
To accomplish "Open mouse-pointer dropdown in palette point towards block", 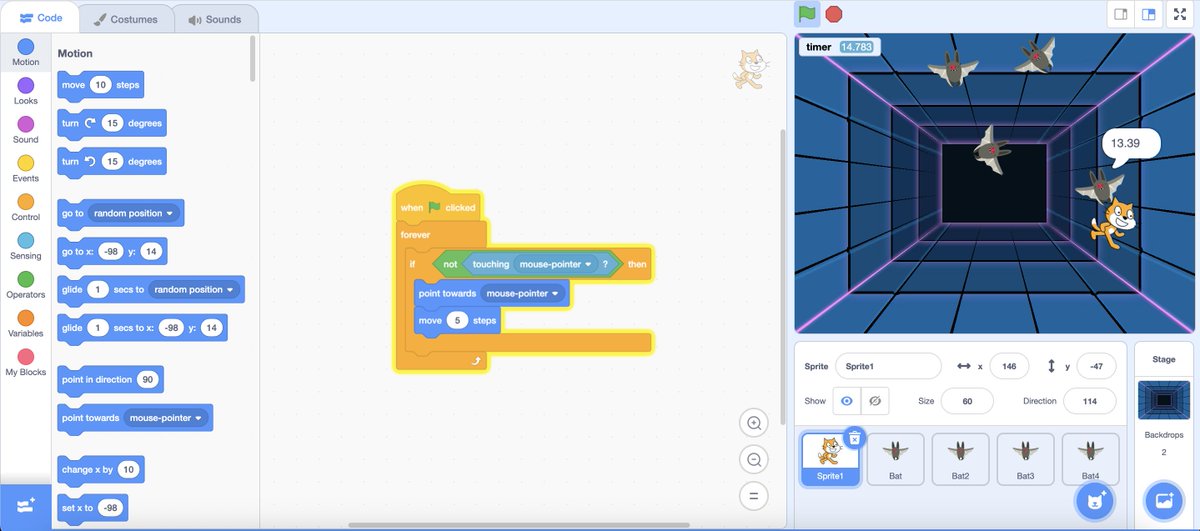I will [x=165, y=418].
